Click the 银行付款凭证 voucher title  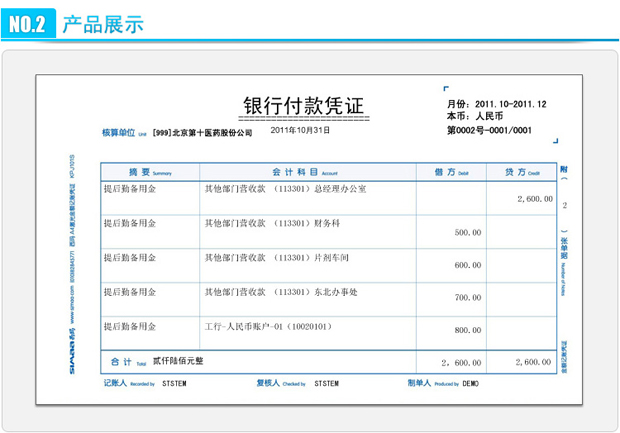[303, 106]
